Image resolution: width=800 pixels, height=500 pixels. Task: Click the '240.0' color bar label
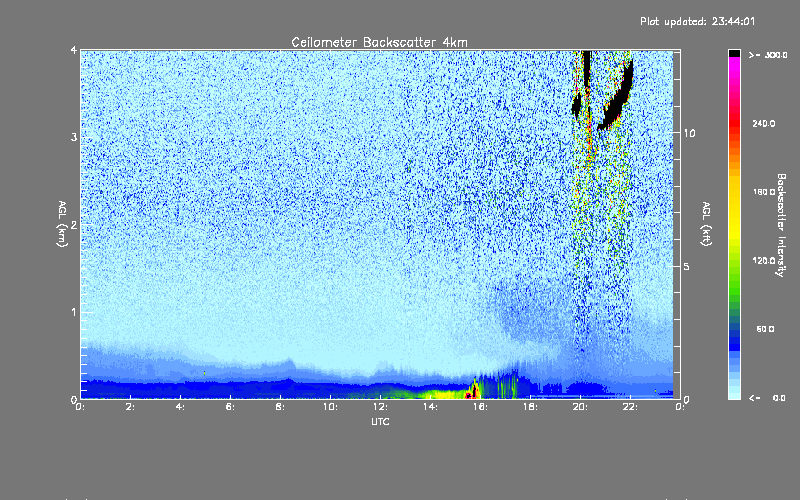[764, 123]
